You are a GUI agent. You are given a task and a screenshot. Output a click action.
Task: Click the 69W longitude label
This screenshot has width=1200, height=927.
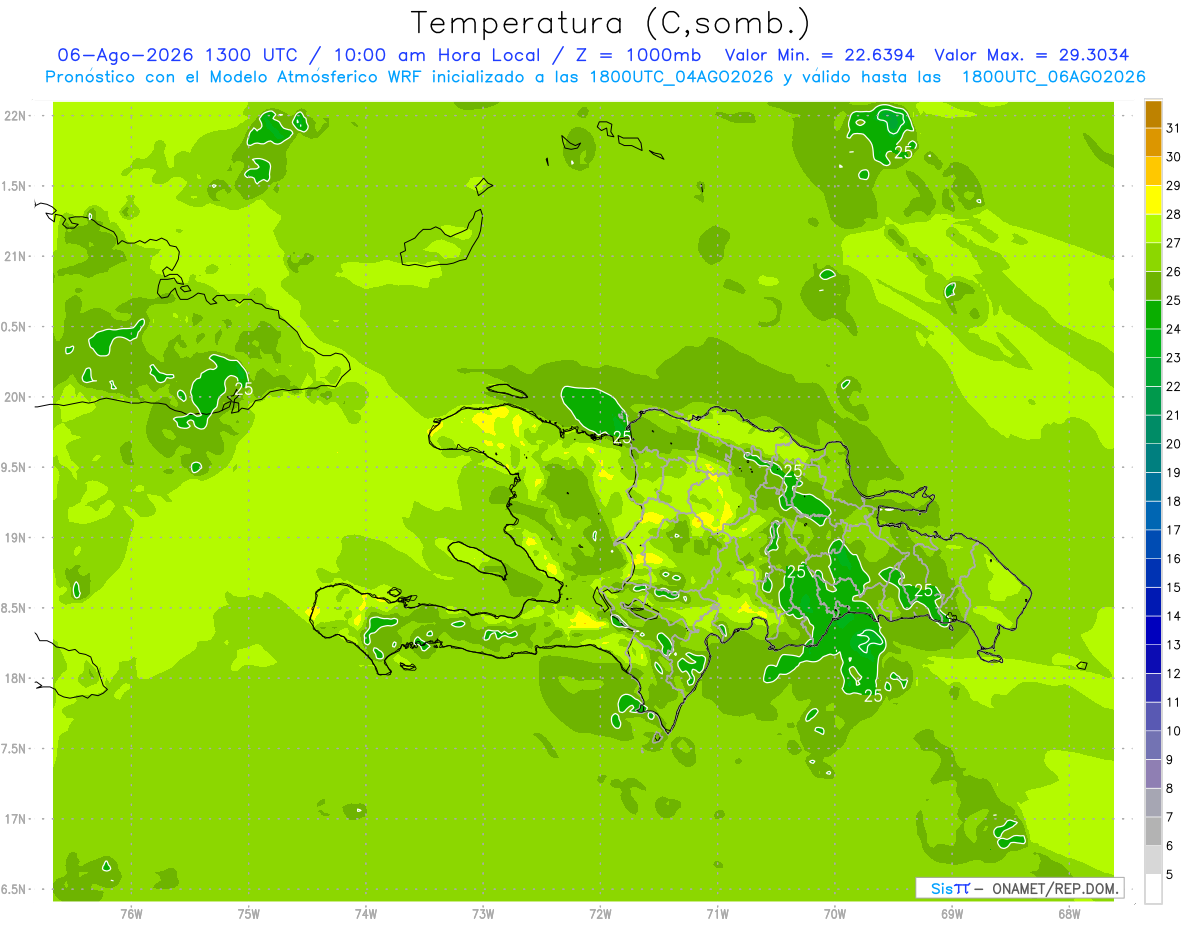952,913
